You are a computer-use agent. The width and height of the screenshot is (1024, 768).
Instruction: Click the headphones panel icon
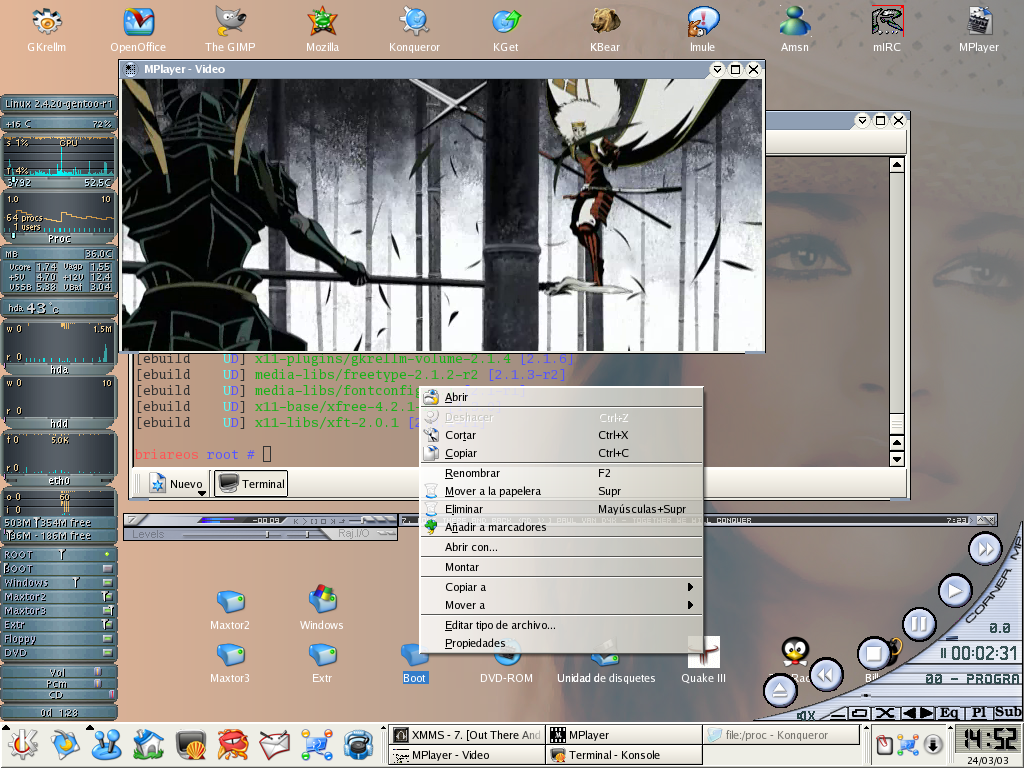(x=358, y=745)
